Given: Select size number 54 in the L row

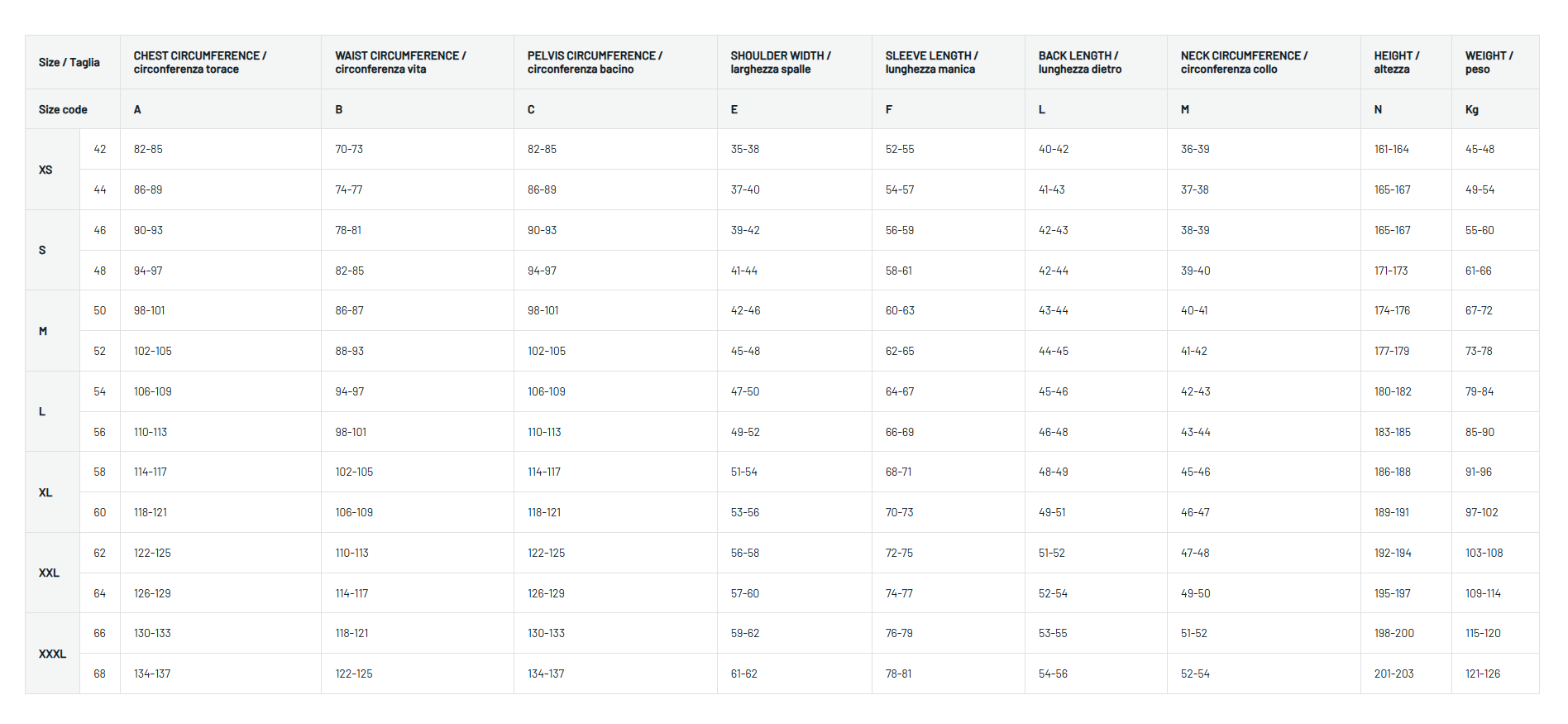Looking at the screenshot, I should (x=100, y=391).
